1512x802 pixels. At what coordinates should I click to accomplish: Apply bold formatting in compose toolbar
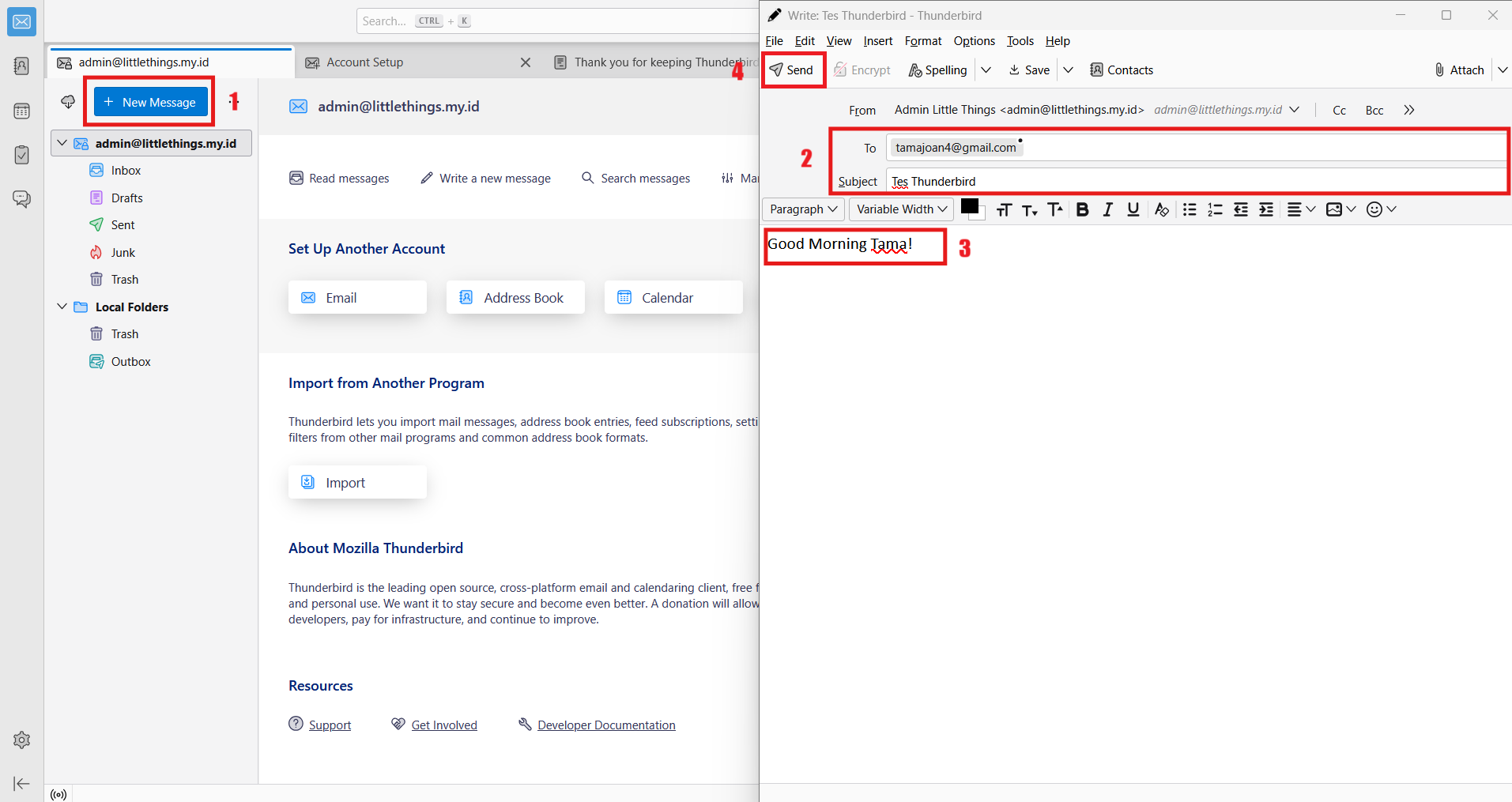[x=1083, y=209]
